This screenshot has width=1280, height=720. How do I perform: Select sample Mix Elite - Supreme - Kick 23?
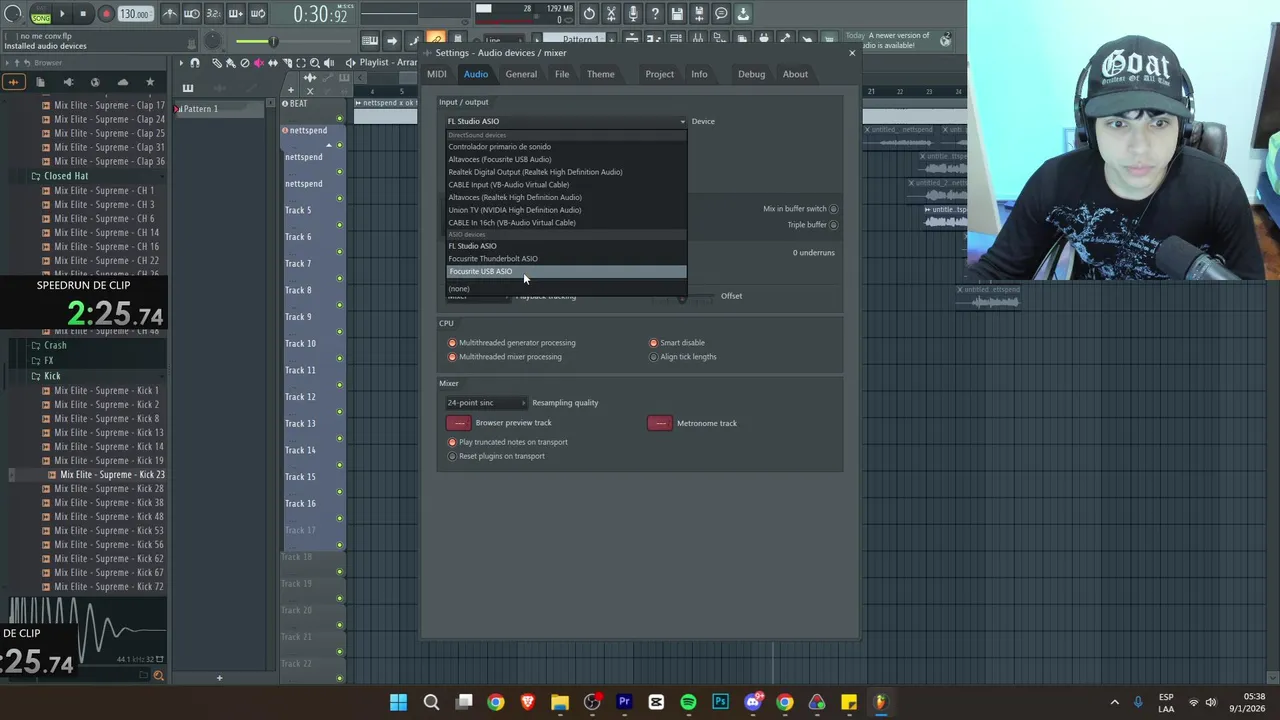pyautogui.click(x=111, y=475)
